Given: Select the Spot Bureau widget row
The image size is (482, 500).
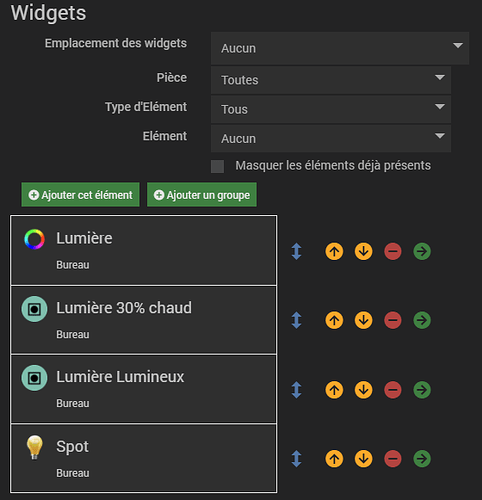Looking at the screenshot, I should click(143, 458).
